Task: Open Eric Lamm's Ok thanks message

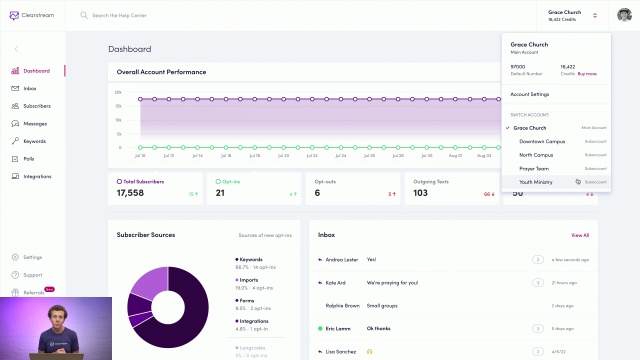Action: [x=453, y=328]
